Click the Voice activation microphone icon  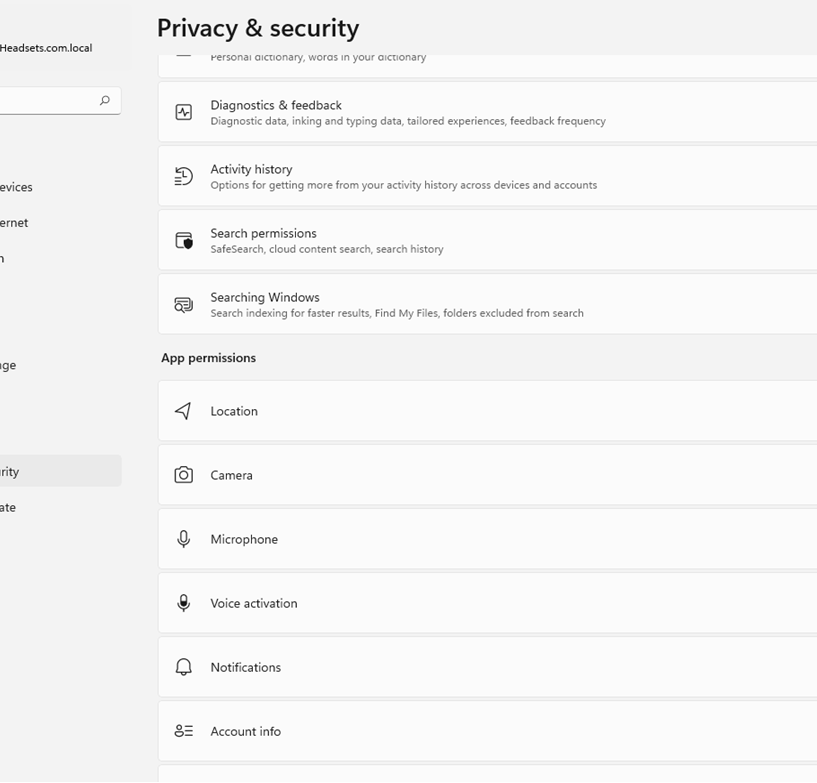[x=184, y=603]
